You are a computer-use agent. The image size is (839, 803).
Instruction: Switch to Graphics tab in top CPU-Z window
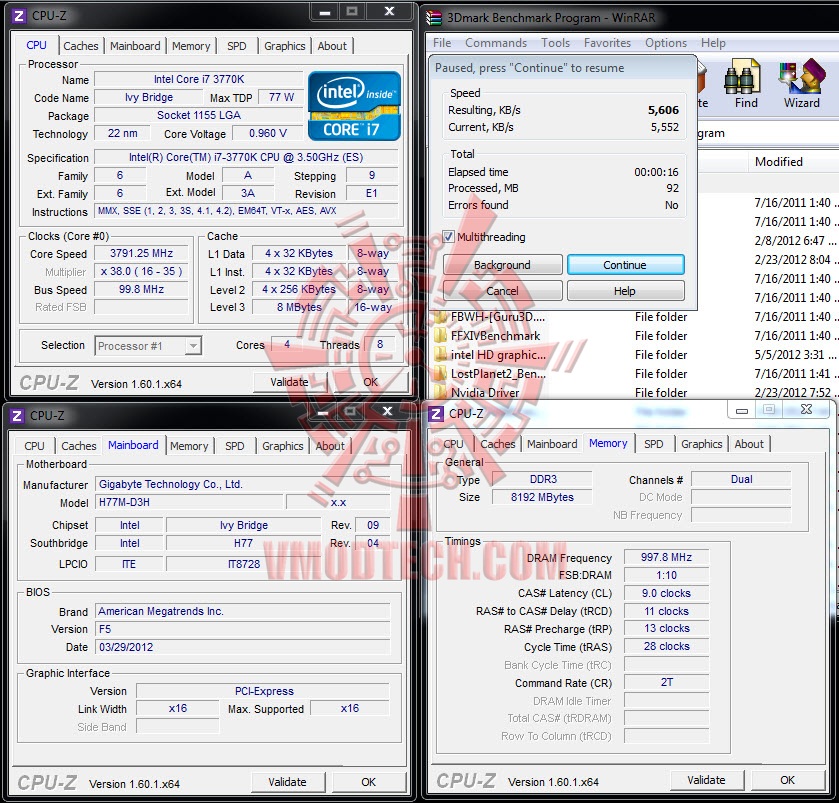(285, 46)
